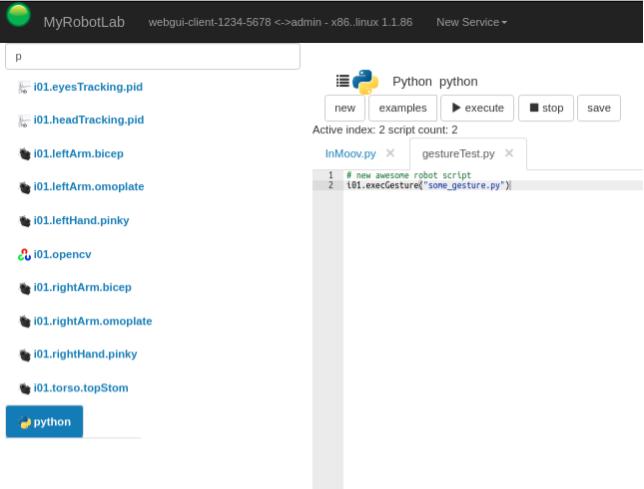Click line 1 comment in editor
The image size is (644, 489).
[409, 175]
